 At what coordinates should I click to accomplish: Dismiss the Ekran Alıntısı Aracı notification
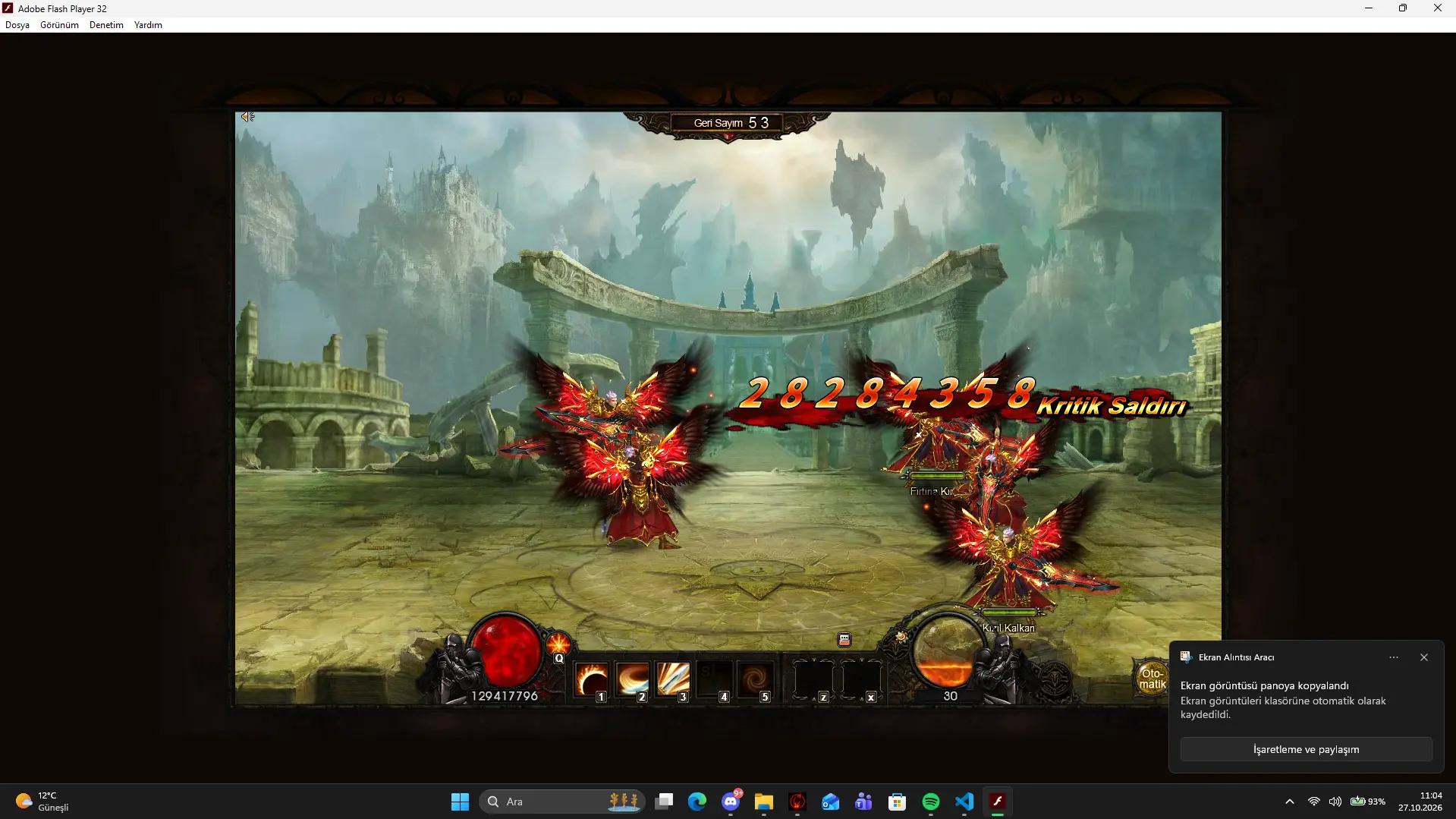(x=1424, y=657)
